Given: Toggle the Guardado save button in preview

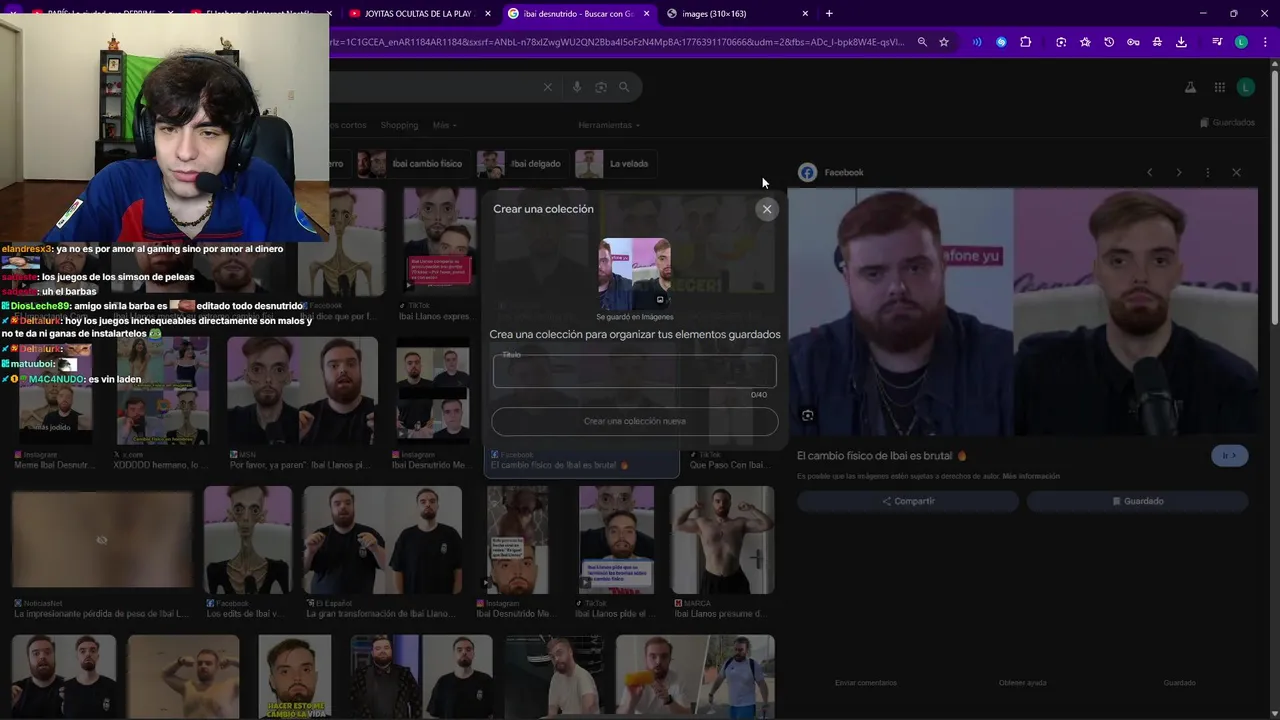Looking at the screenshot, I should [x=1137, y=501].
